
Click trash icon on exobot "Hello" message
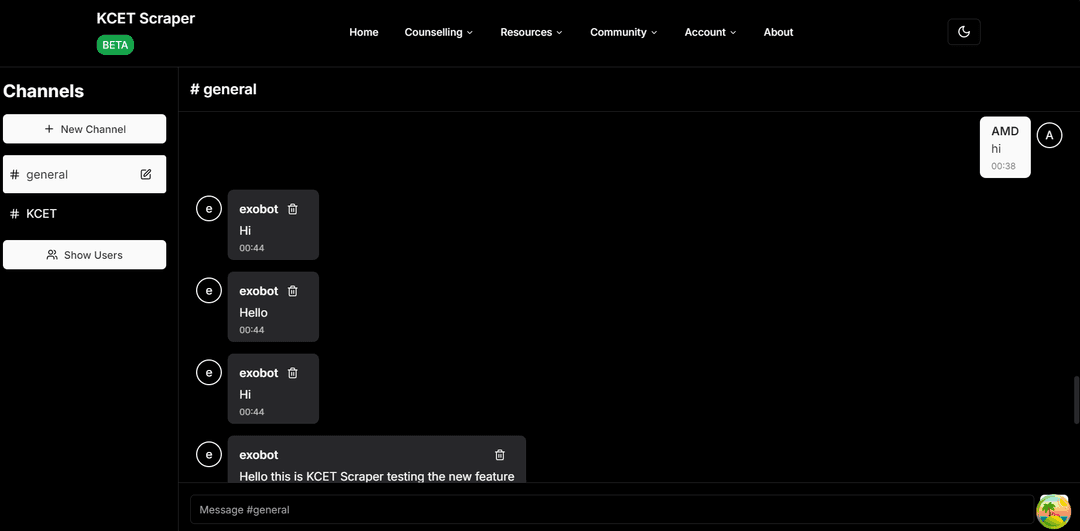tap(293, 291)
